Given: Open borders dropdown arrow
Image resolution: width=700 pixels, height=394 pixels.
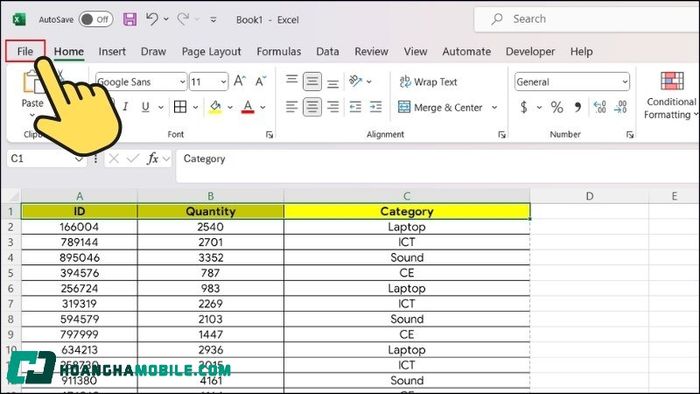Looking at the screenshot, I should click(196, 107).
